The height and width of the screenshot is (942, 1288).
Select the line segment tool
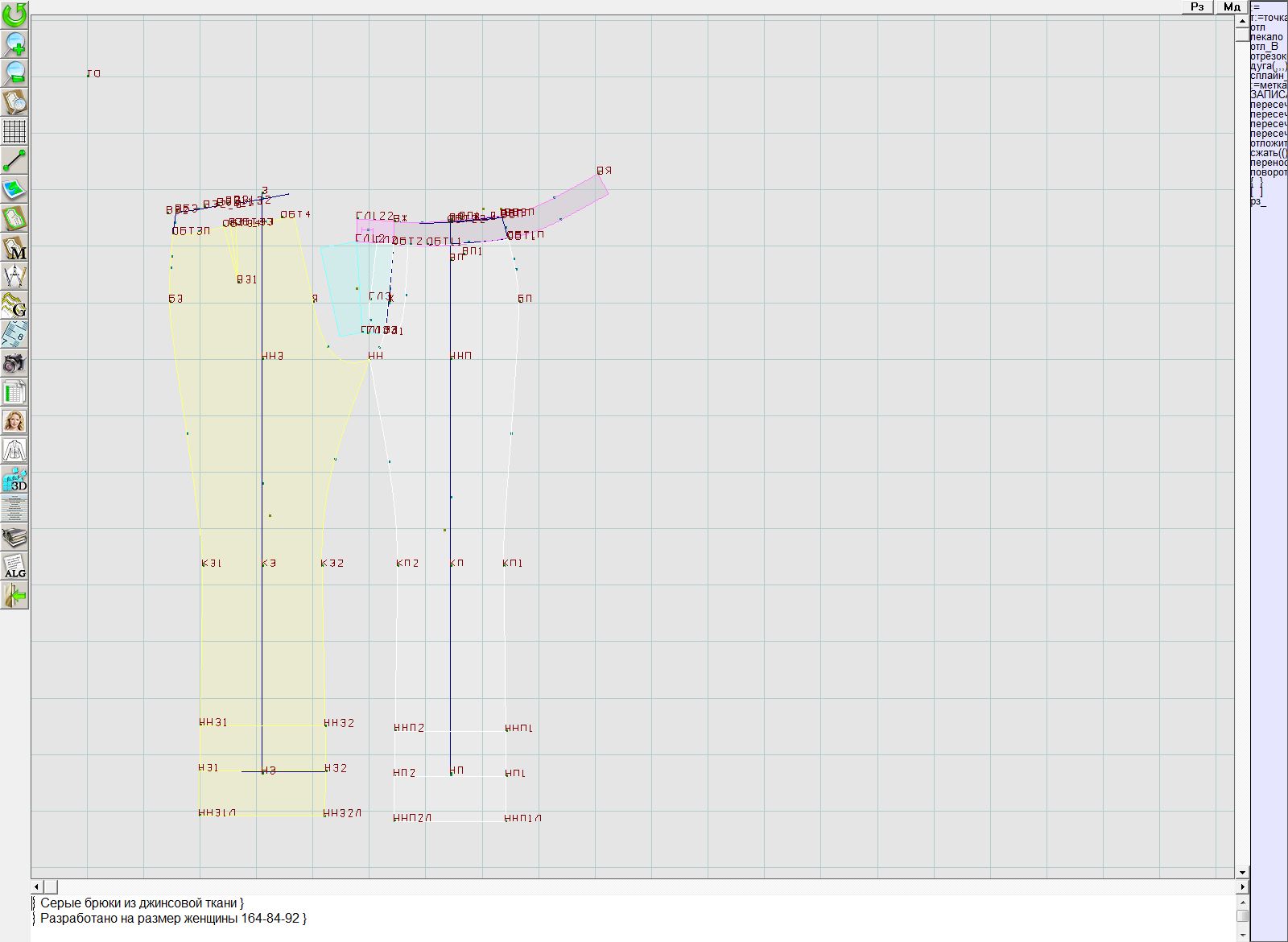tap(14, 160)
